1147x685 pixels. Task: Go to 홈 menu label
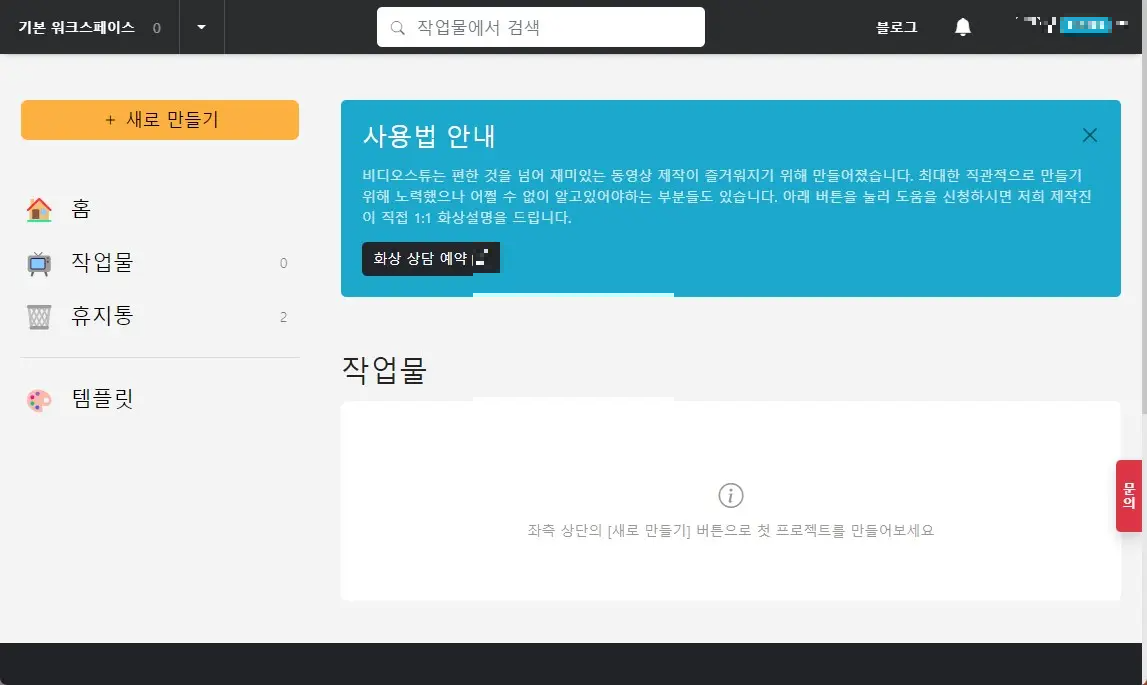(81, 209)
